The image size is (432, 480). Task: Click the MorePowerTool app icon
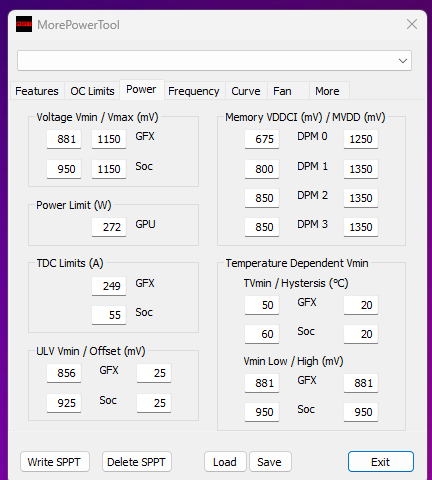pyautogui.click(x=24, y=24)
